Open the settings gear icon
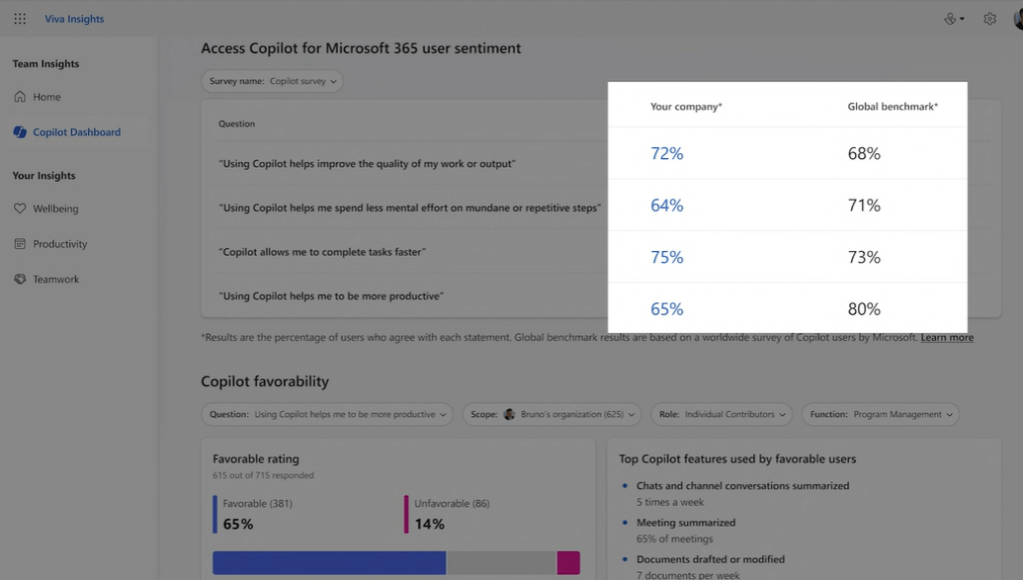Screen dimensions: 1023x580 [x=989, y=19]
